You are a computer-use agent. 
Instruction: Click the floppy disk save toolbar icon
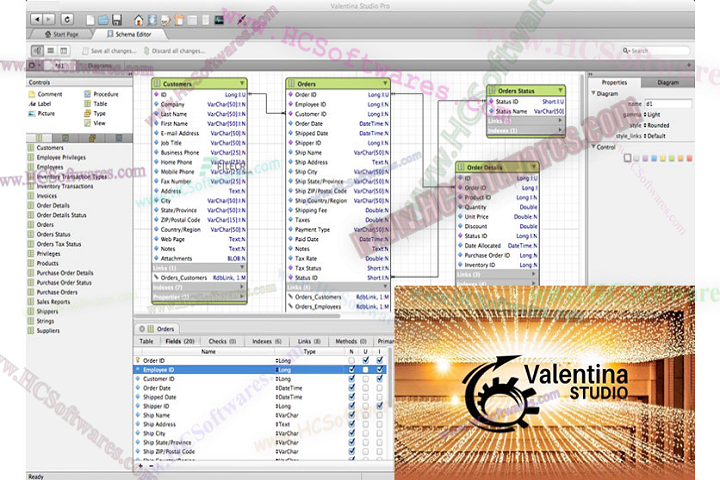pyautogui.click(x=117, y=20)
